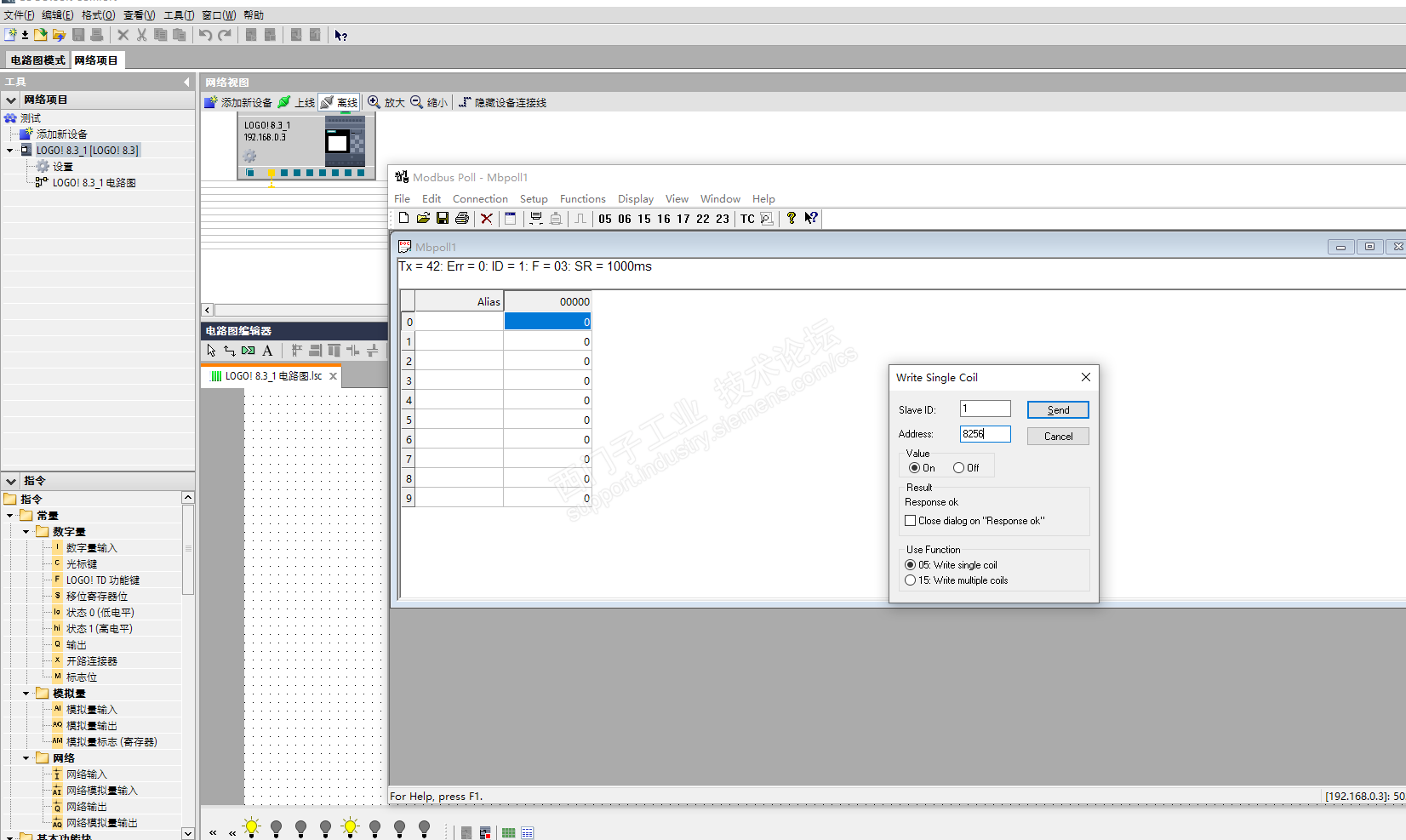Click the green Go online plug icon
Image resolution: width=1406 pixels, height=840 pixels.
click(x=284, y=102)
